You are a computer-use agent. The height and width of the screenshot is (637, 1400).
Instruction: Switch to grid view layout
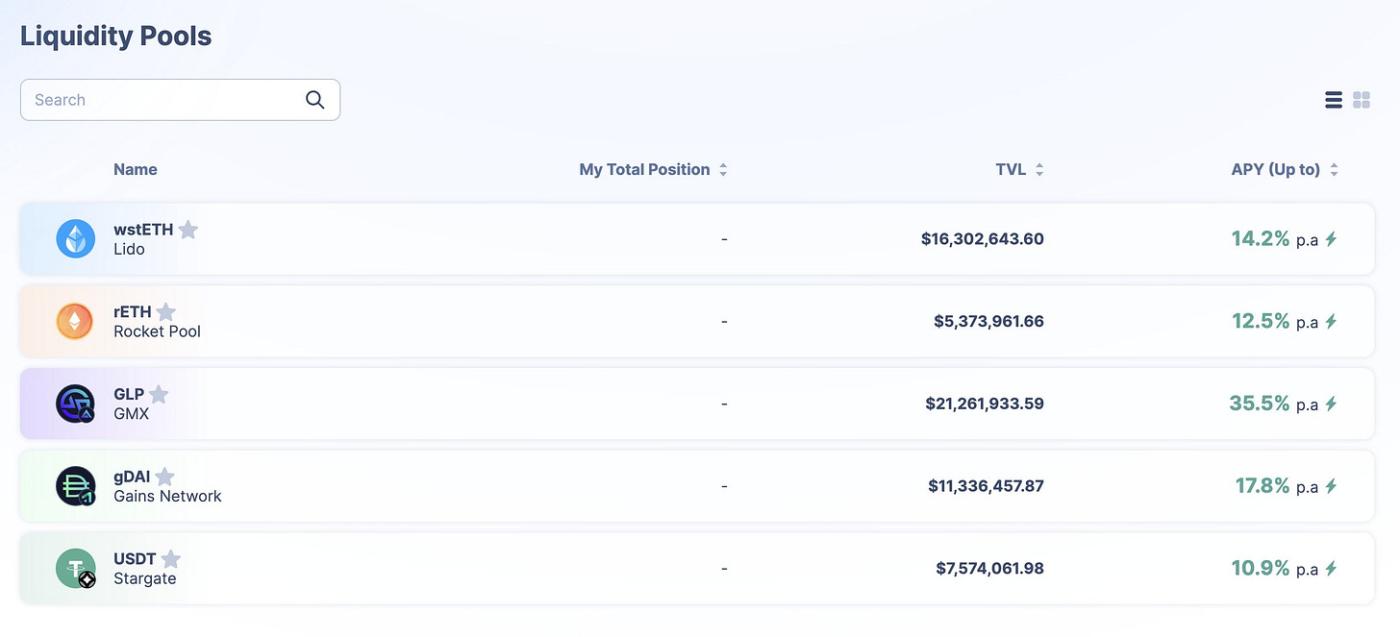(1361, 100)
